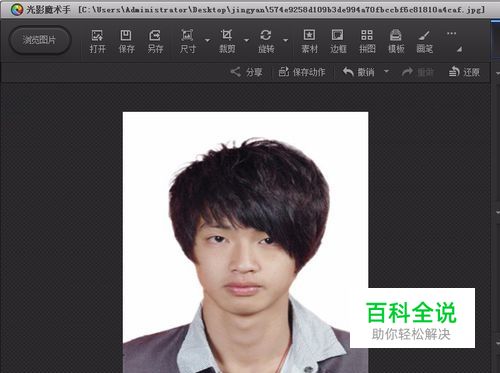The width and height of the screenshot is (500, 373).
Task: Click 保存动作 save action button
Action: 302,72
